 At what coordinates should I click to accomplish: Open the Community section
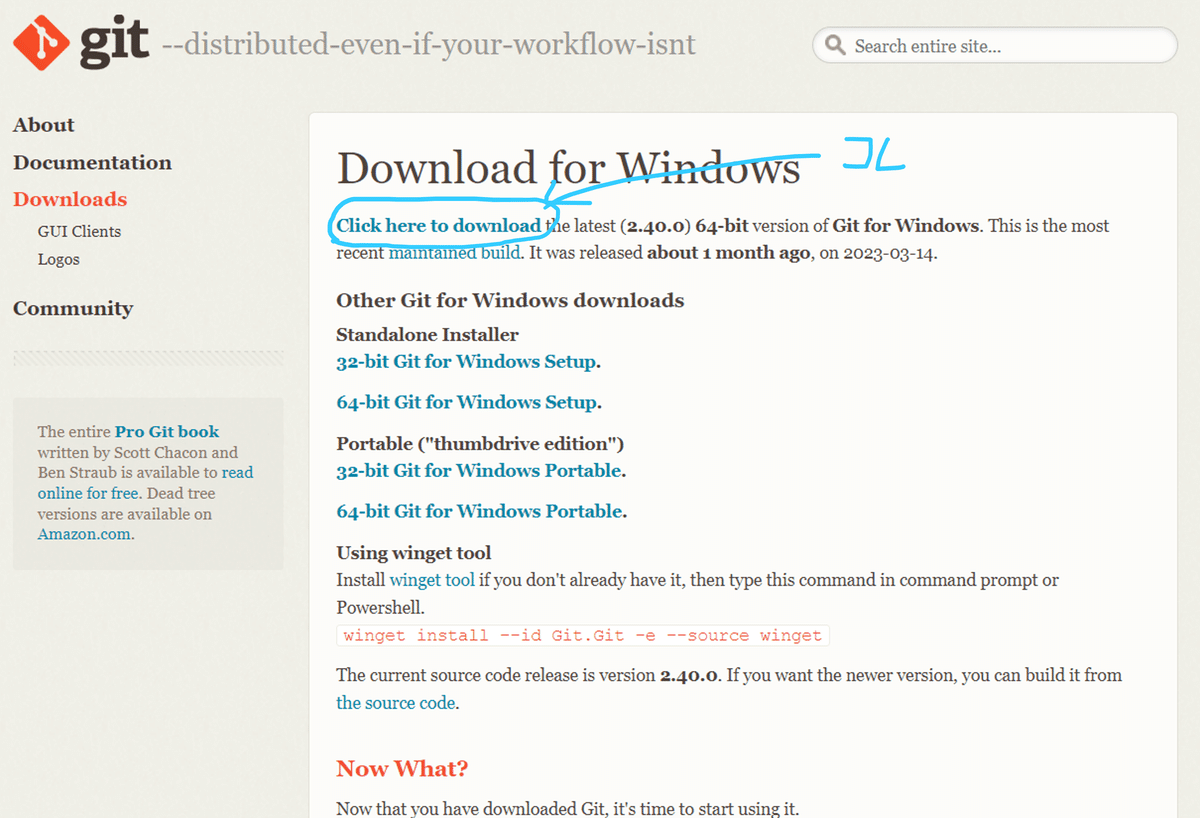[x=73, y=308]
